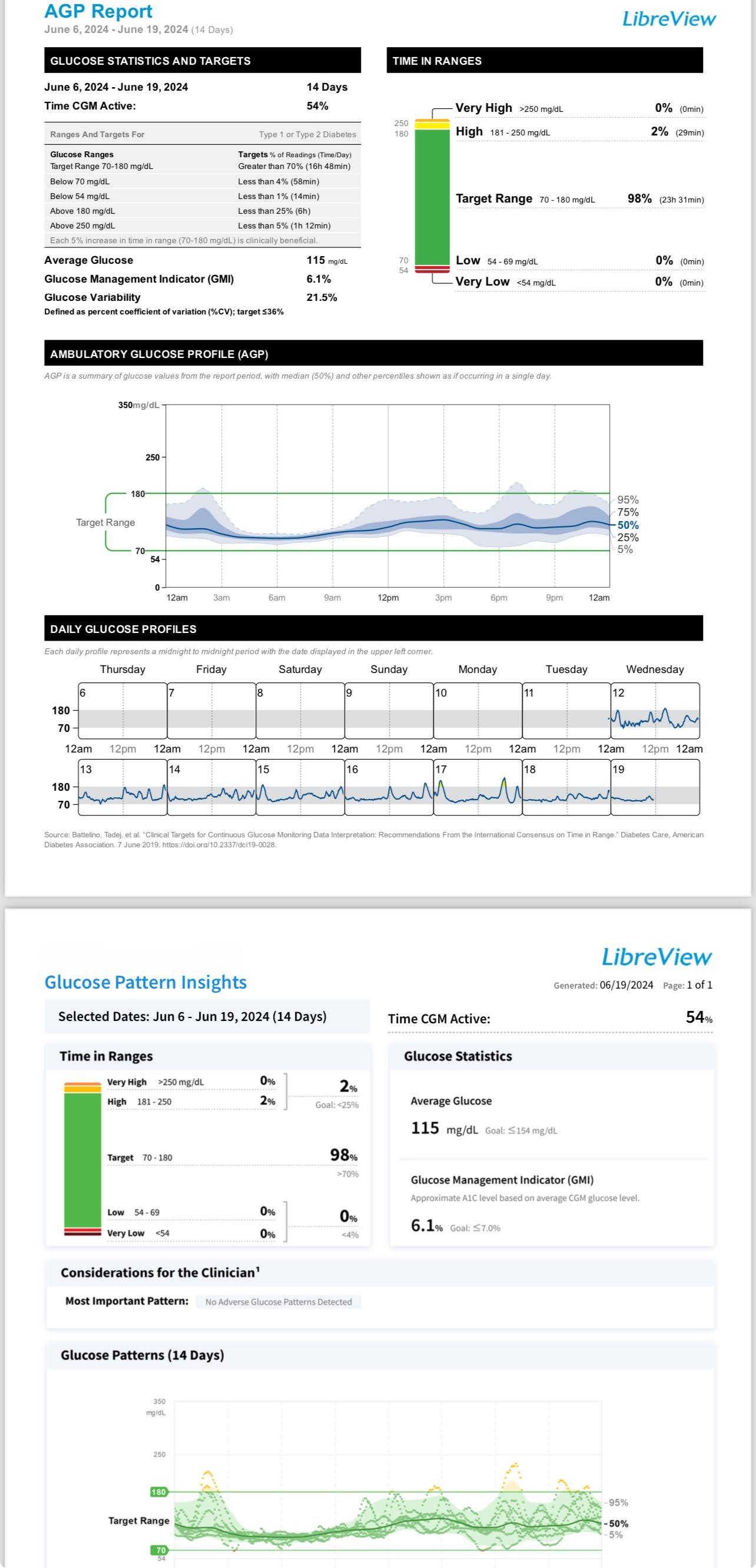Screen dimensions: 756x1568
Task: Select the day 15 daily glucose profile
Action: [300, 787]
